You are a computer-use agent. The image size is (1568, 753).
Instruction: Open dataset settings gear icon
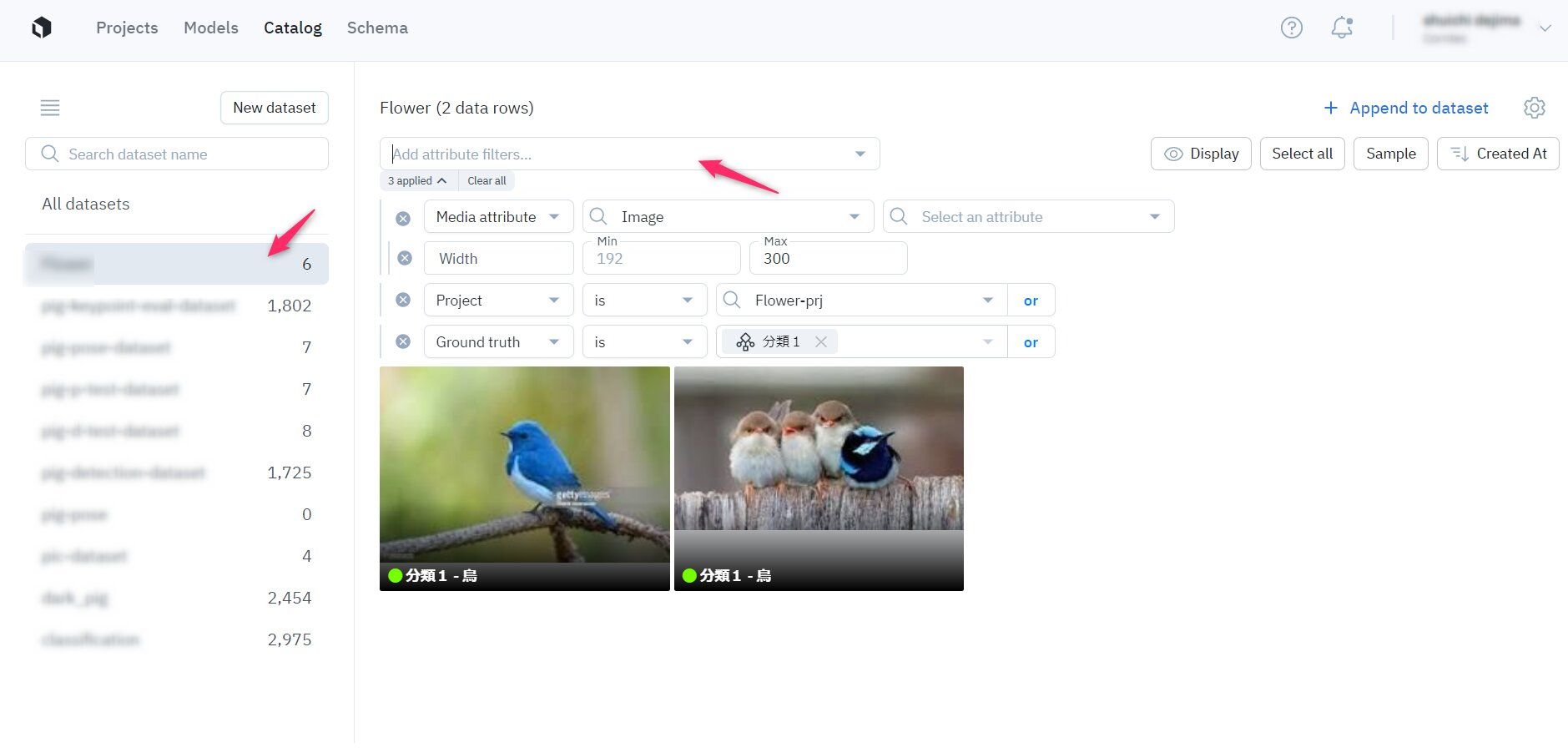point(1534,108)
